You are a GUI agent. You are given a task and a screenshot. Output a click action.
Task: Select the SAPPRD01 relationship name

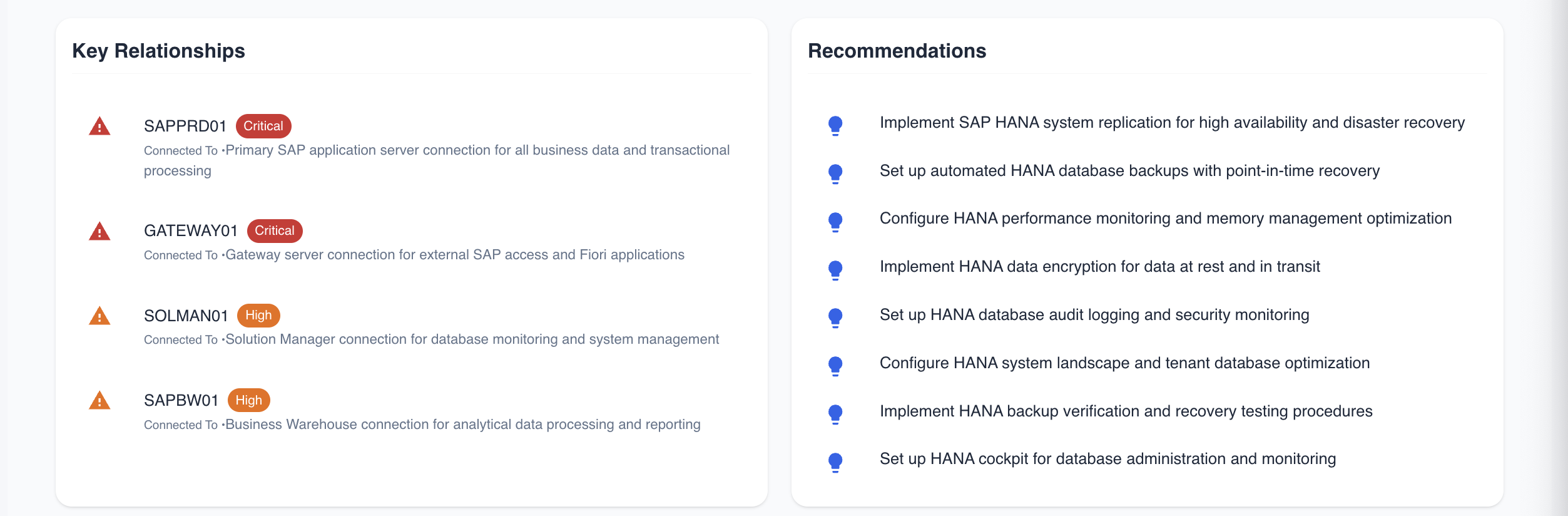tap(185, 126)
